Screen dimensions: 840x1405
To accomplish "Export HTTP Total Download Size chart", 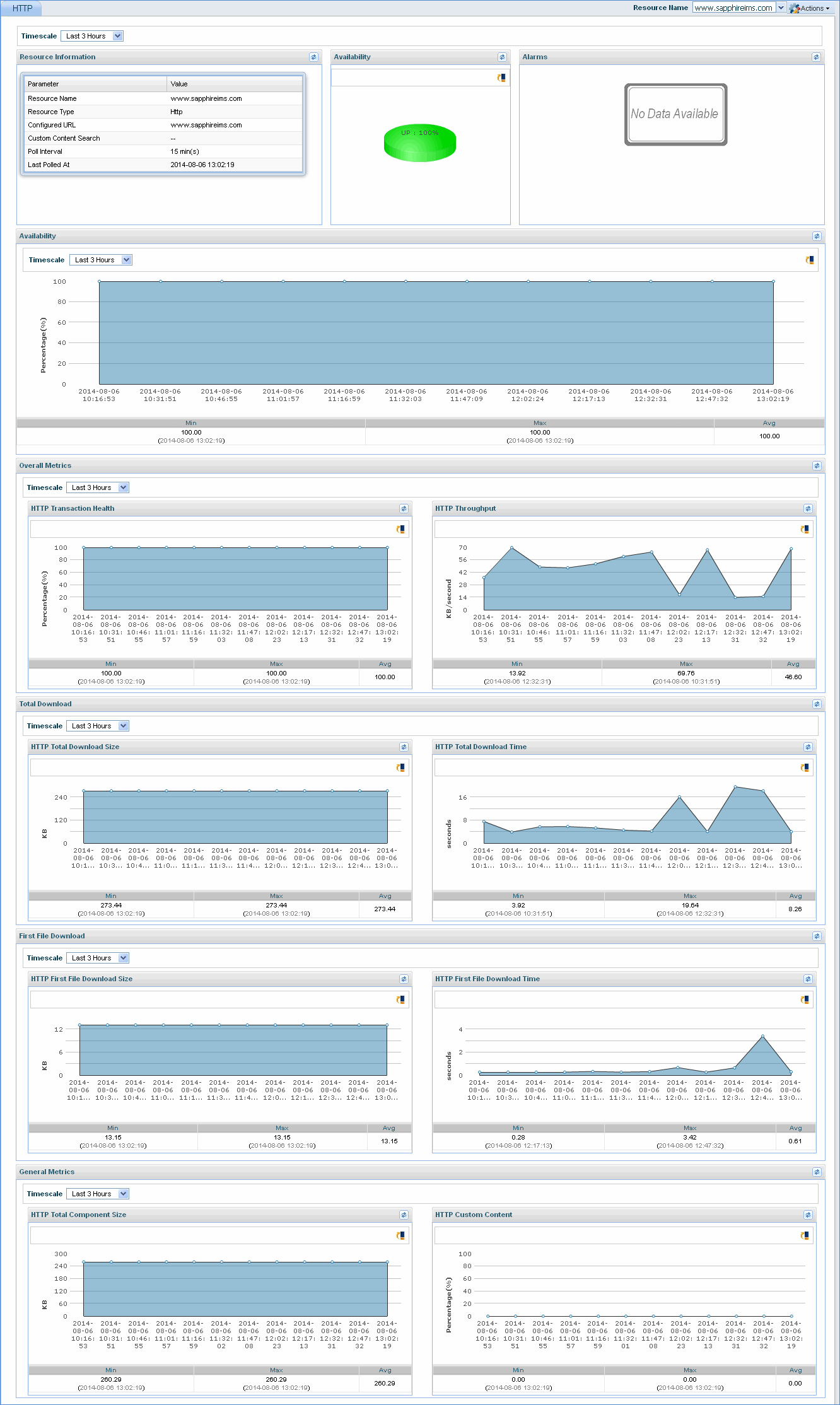I will [x=400, y=767].
